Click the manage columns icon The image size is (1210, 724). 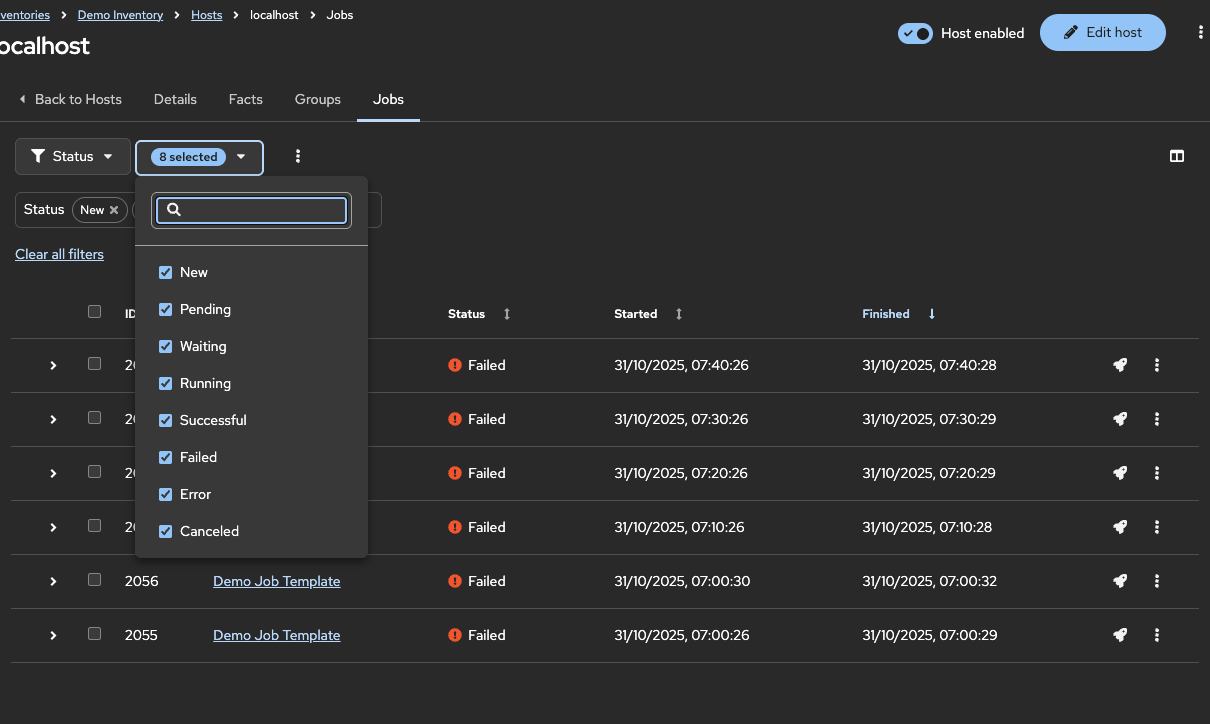pos(1177,156)
